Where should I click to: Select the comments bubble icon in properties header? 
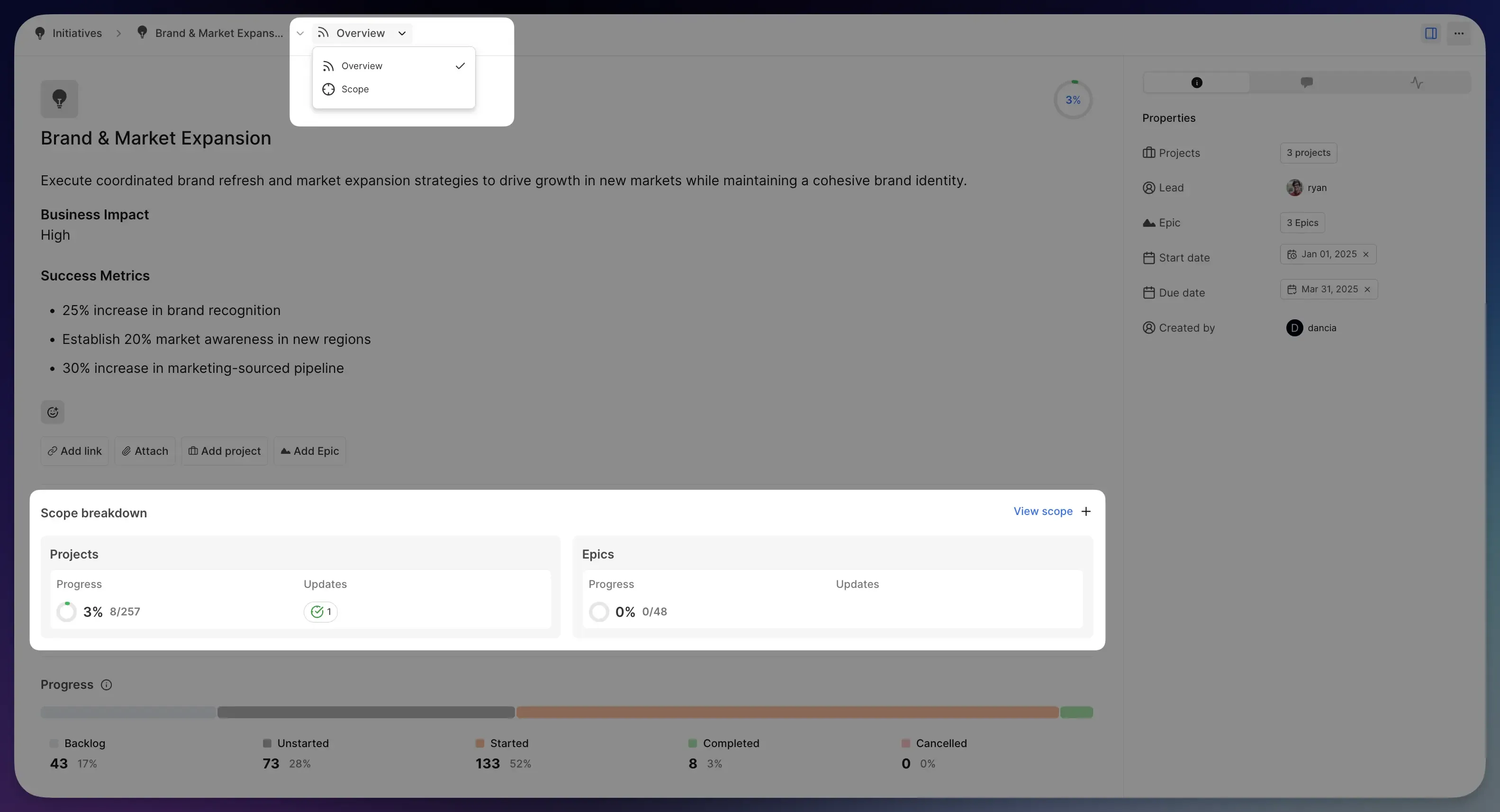pos(1307,82)
